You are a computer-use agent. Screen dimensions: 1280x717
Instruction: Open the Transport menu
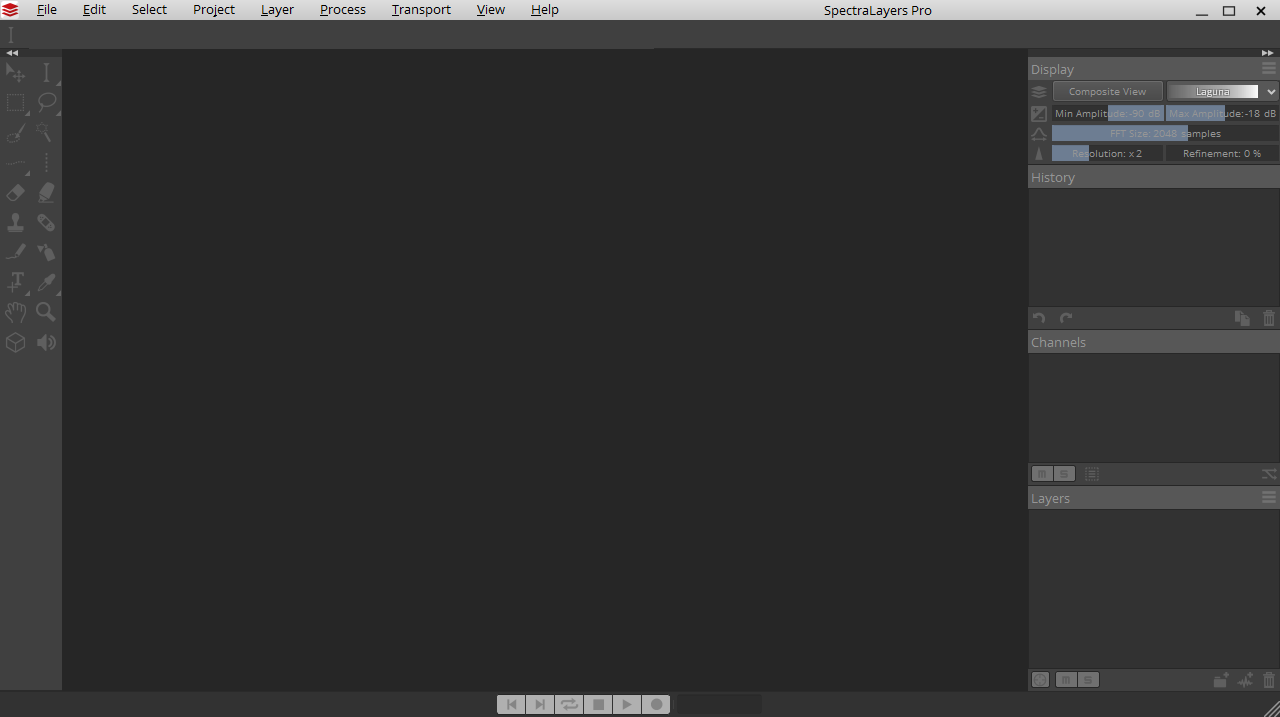click(x=421, y=10)
